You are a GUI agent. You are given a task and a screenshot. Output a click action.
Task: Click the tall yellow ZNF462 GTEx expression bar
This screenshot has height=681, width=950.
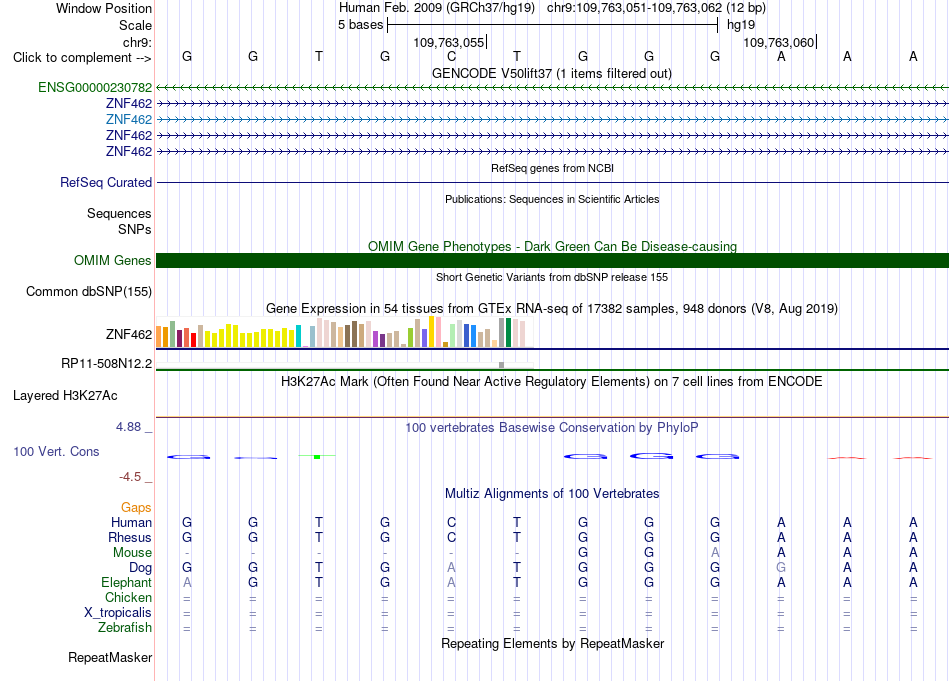[x=431, y=331]
